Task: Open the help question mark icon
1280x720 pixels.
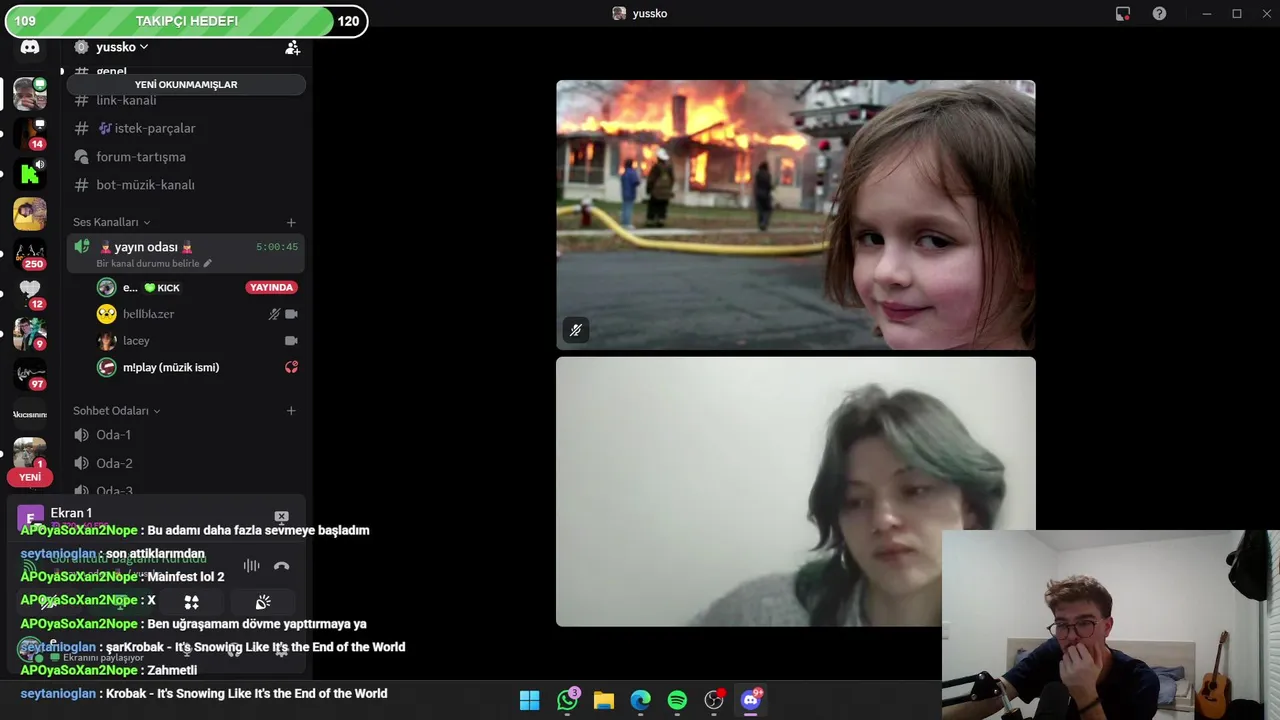Action: (1159, 14)
